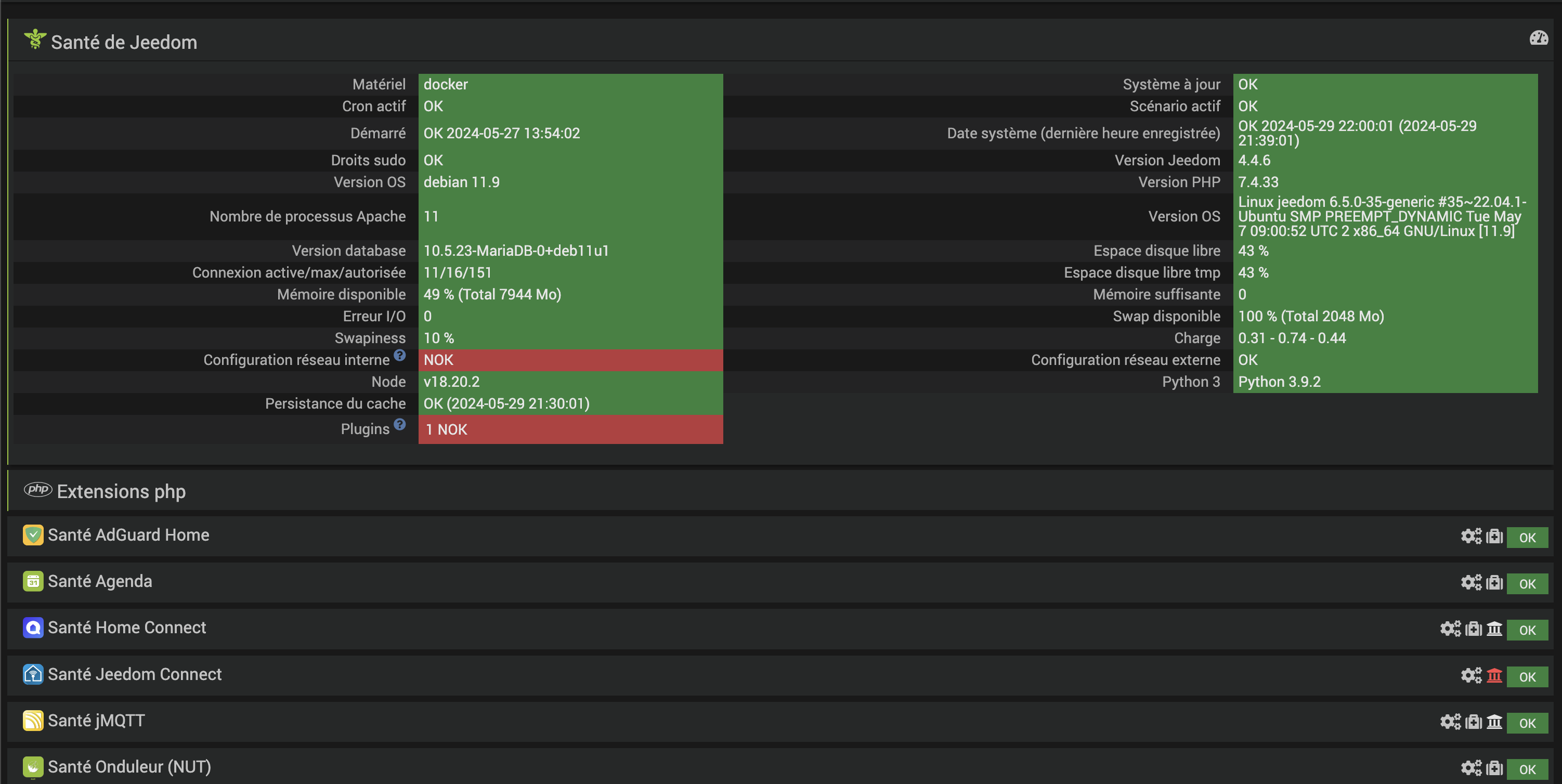This screenshot has height=784, width=1562.
Task: Click the medkit health icon for Santé Agenda
Action: (x=1495, y=583)
